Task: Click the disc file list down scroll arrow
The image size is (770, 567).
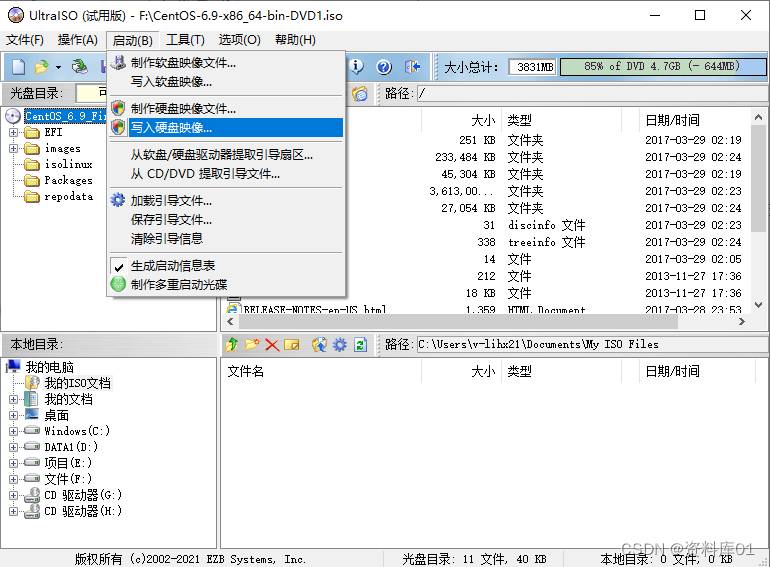Action: click(758, 305)
